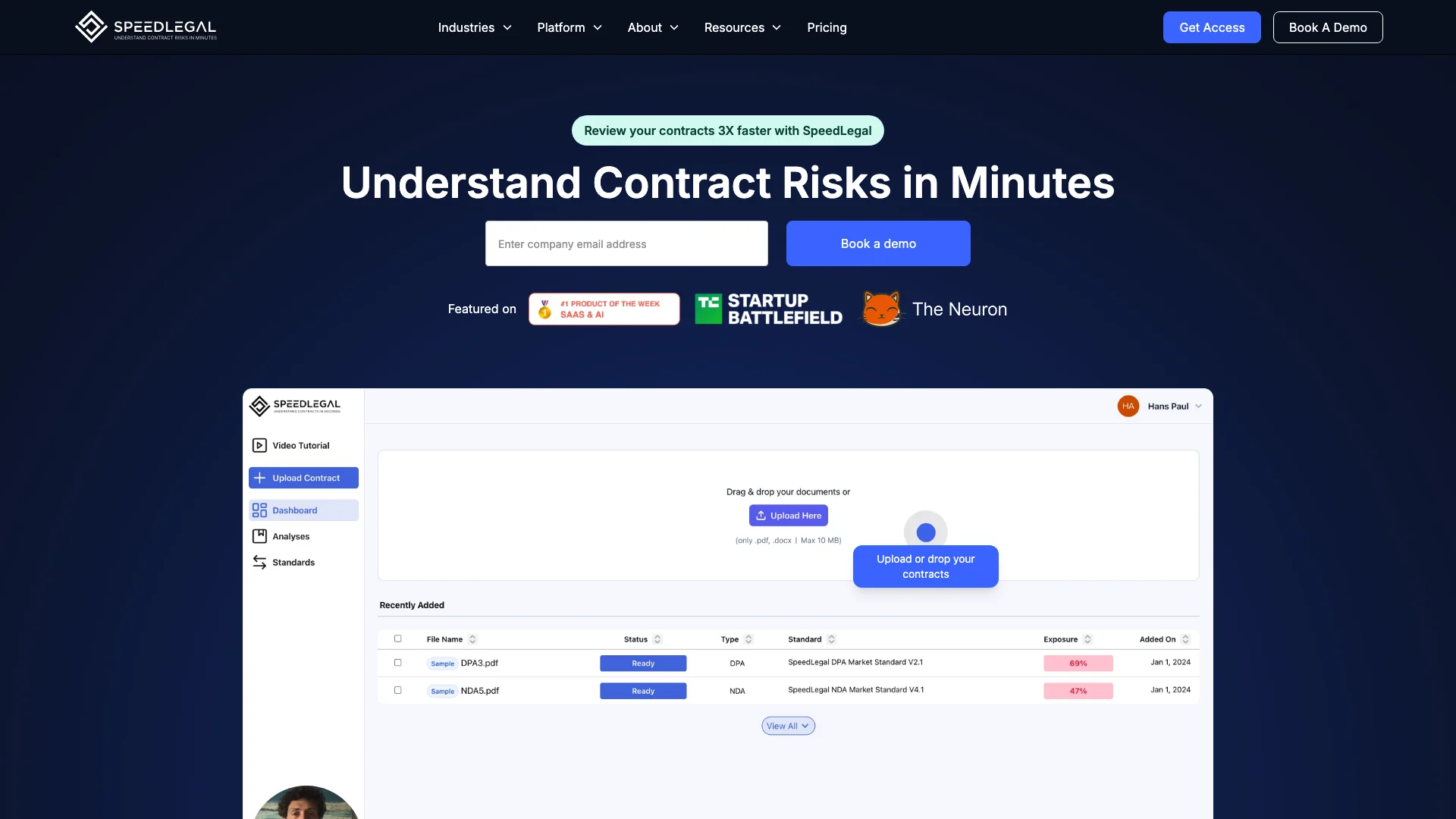The width and height of the screenshot is (1456, 819).
Task: Click the exposure percentage for DPA3.pdf
Action: pos(1078,662)
